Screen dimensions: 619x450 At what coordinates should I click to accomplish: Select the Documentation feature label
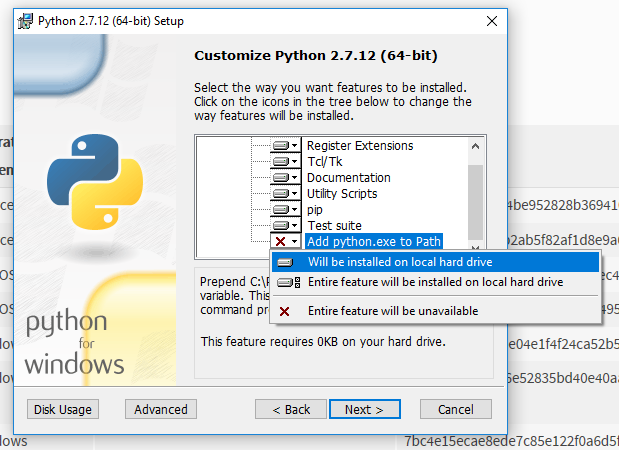(x=348, y=178)
